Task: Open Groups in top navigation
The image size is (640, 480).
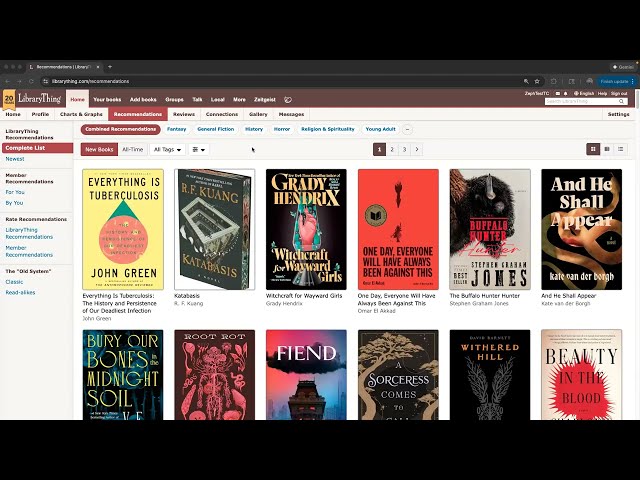Action: click(174, 100)
